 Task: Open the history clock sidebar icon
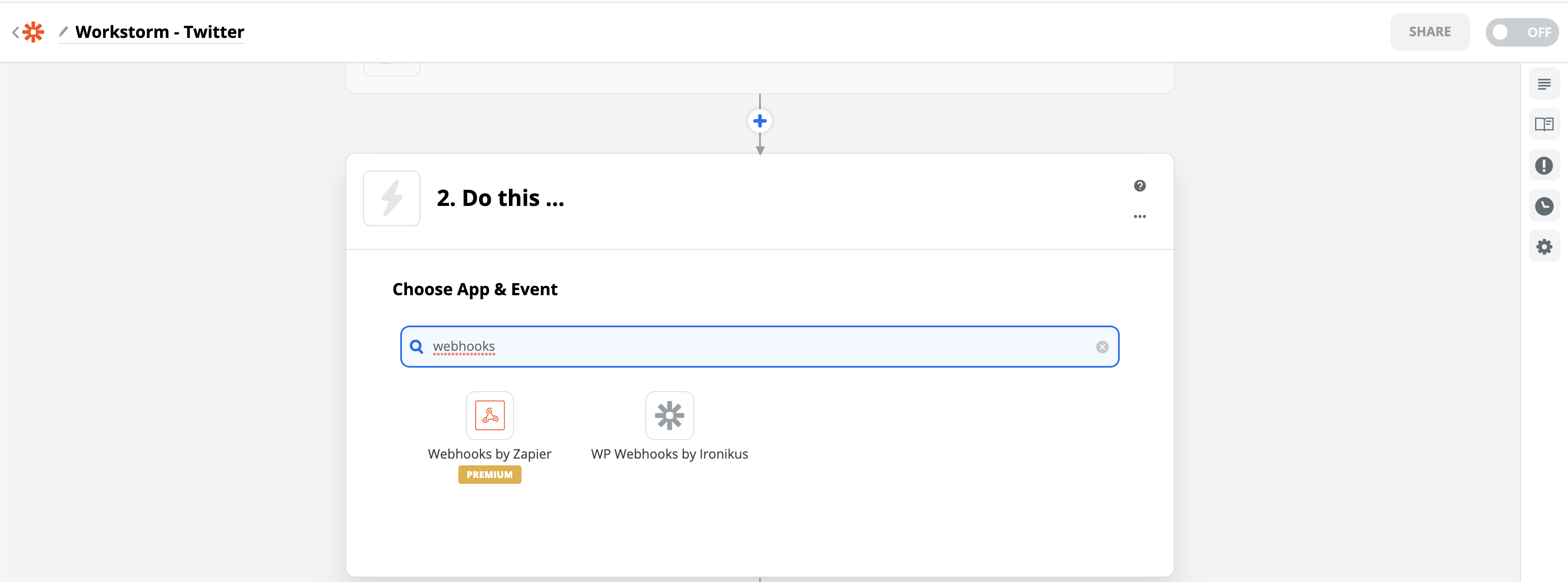[x=1544, y=206]
